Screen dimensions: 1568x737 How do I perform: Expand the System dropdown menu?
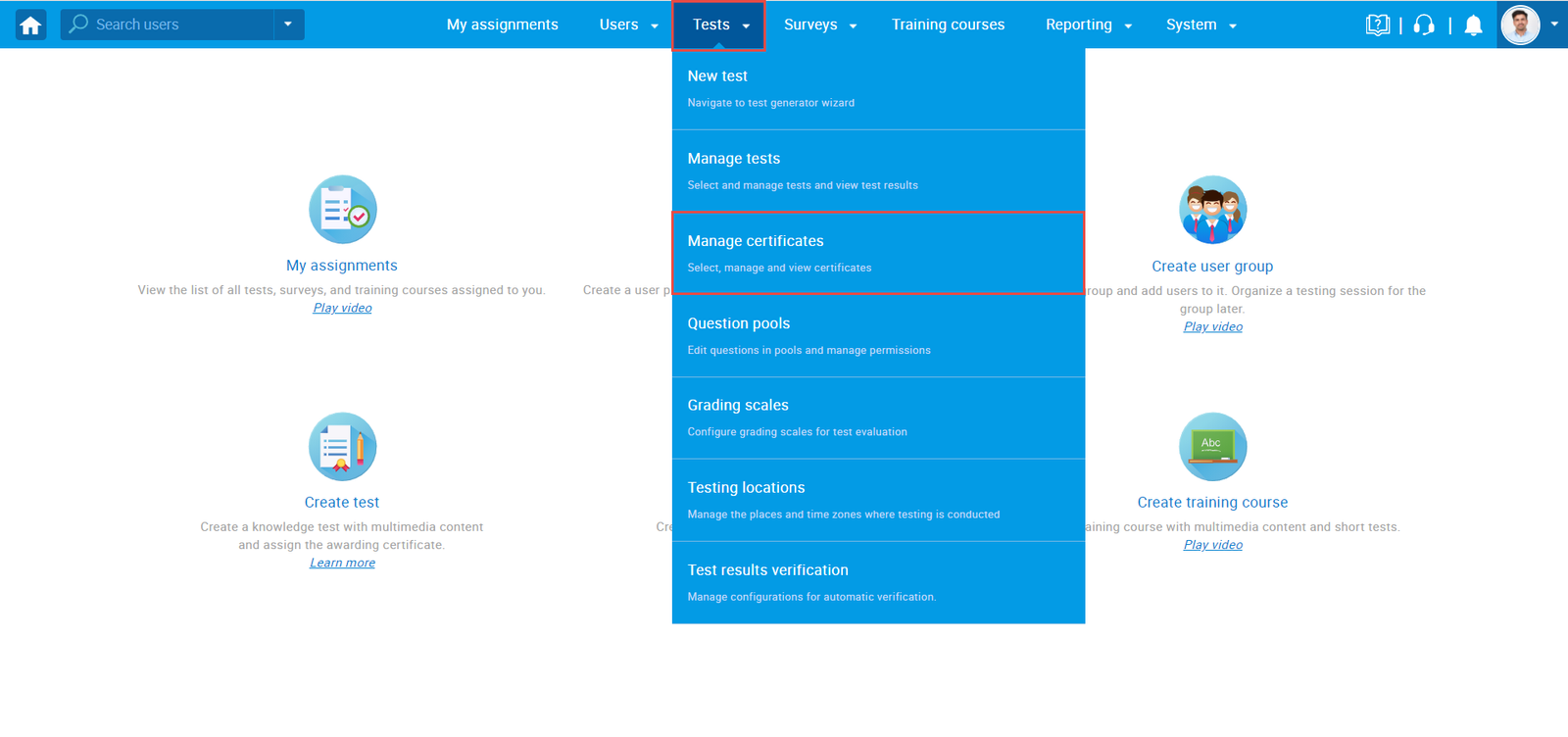pos(1200,25)
